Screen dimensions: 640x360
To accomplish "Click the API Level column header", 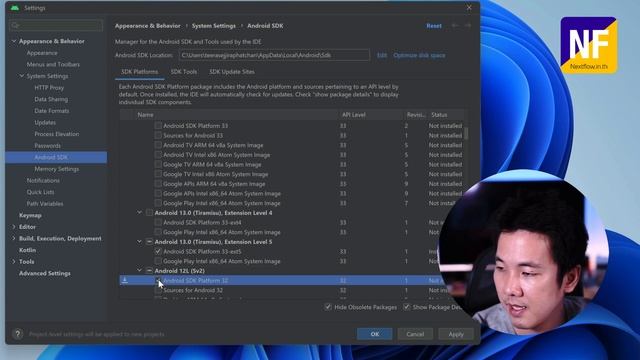I will point(353,115).
